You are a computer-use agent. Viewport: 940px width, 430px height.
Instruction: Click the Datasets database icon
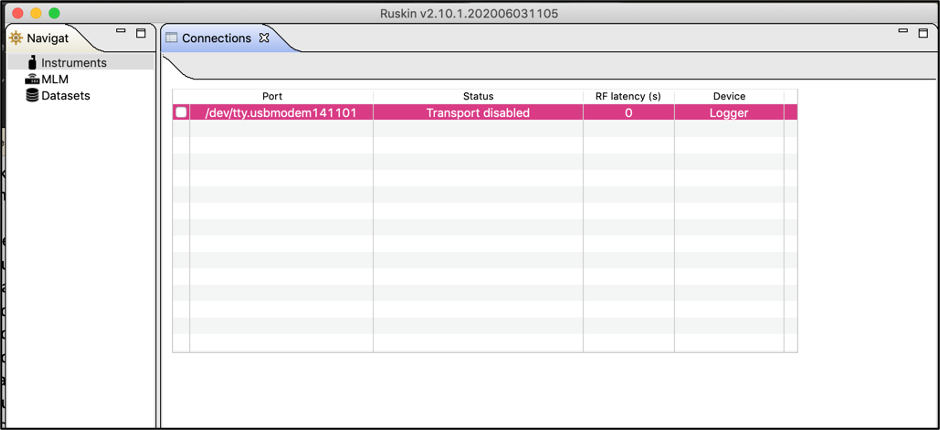click(32, 96)
